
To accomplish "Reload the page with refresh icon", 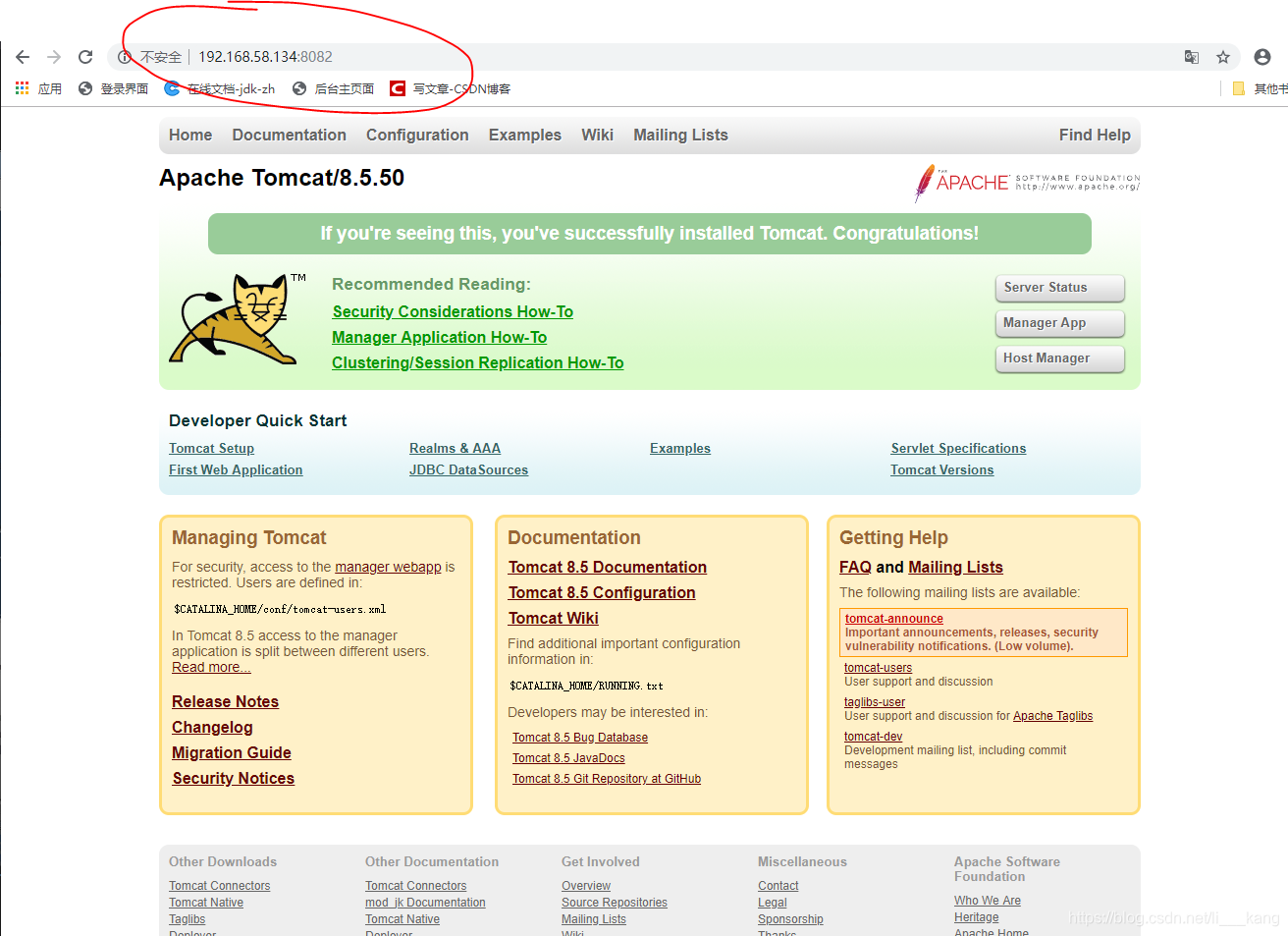I will point(85,57).
